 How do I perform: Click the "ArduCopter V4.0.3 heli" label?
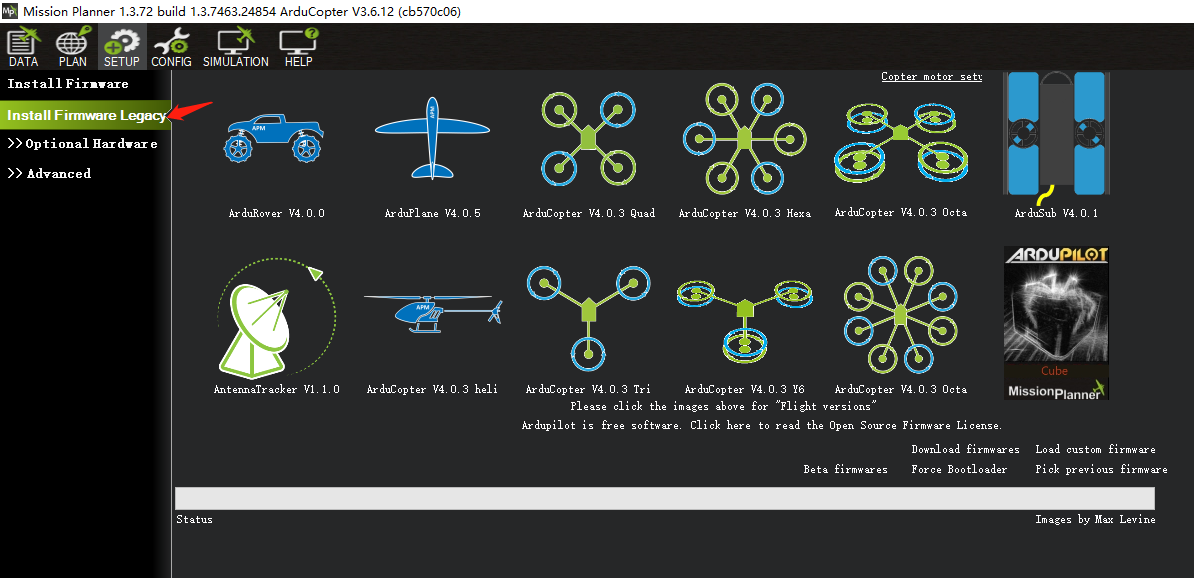(432, 389)
